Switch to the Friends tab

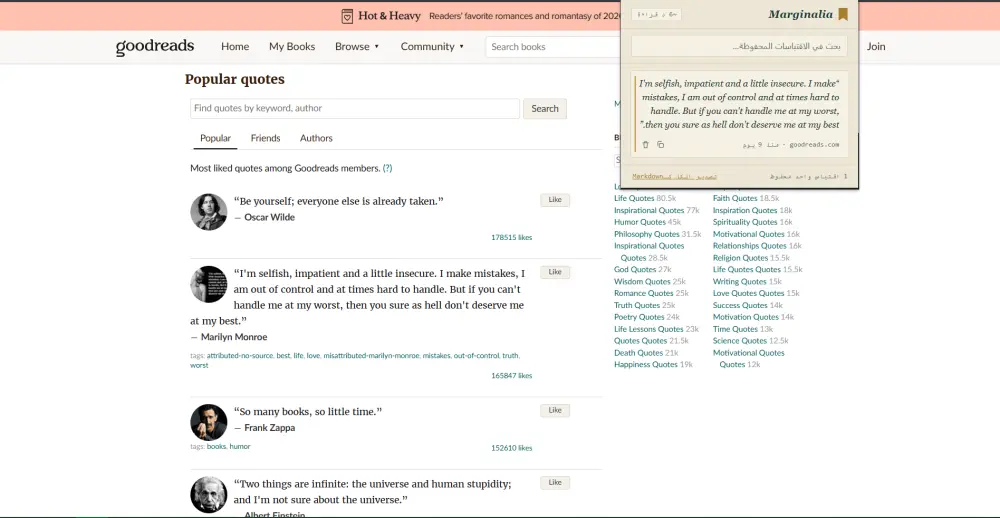pos(265,138)
